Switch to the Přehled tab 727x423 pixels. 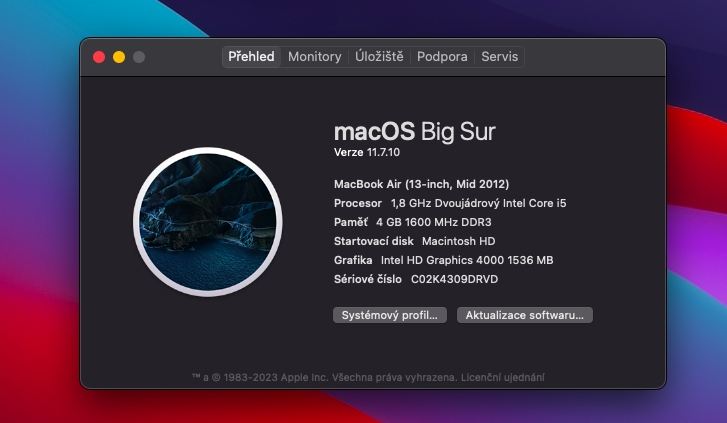pos(251,57)
